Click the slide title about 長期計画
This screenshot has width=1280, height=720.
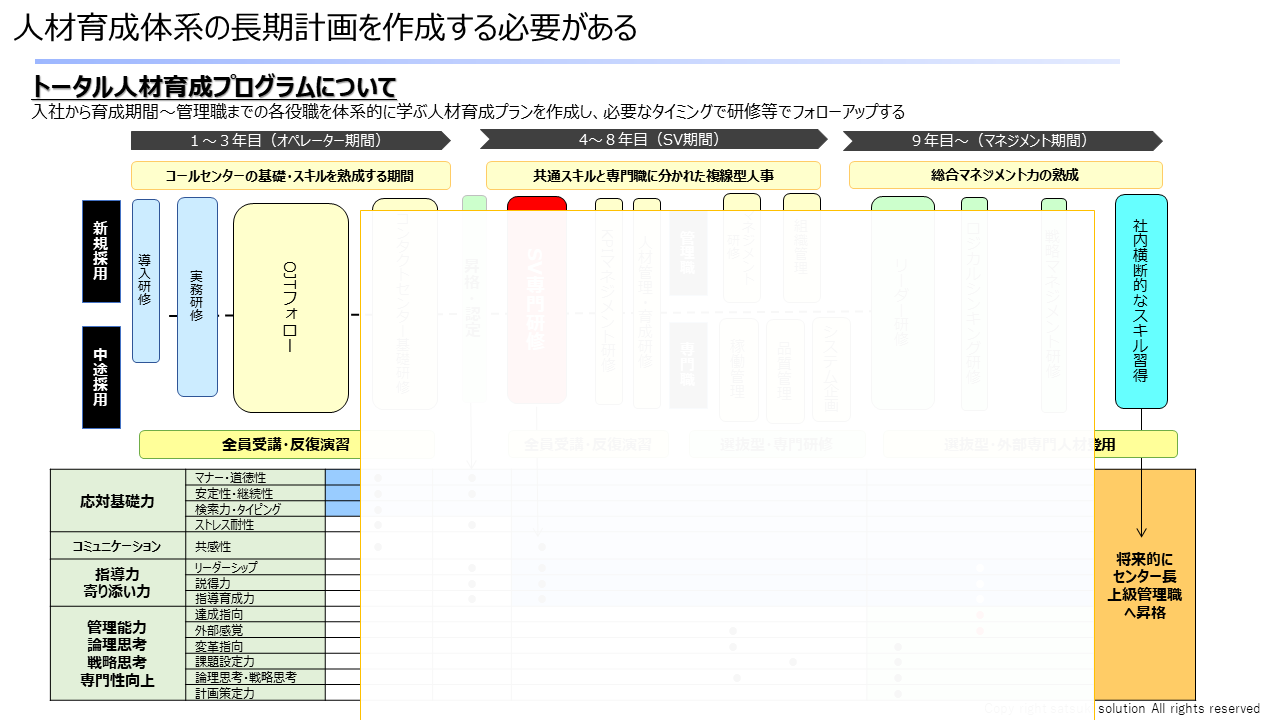point(325,27)
